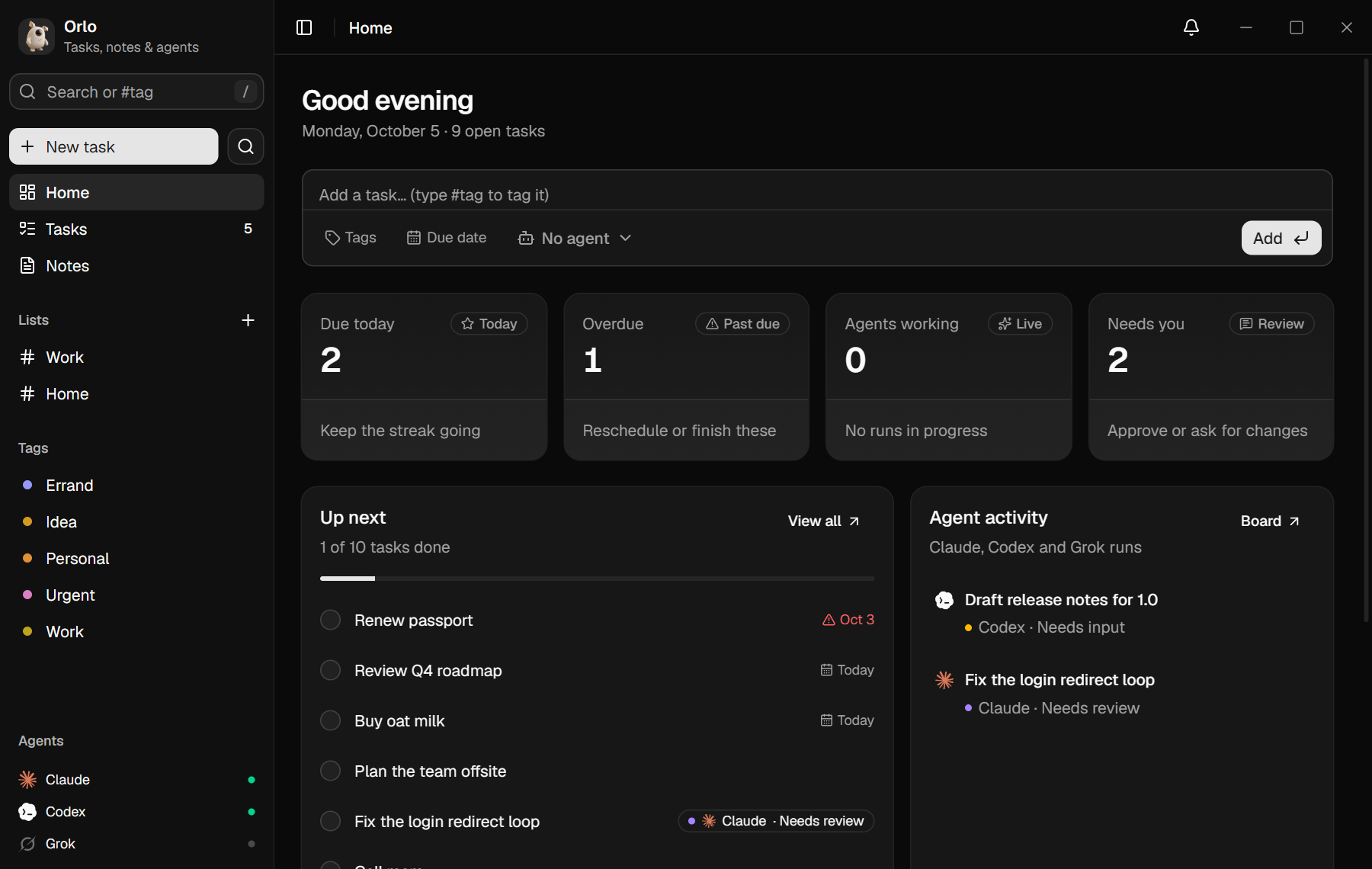
Task: Focus the Add a task input field
Action: [x=817, y=195]
